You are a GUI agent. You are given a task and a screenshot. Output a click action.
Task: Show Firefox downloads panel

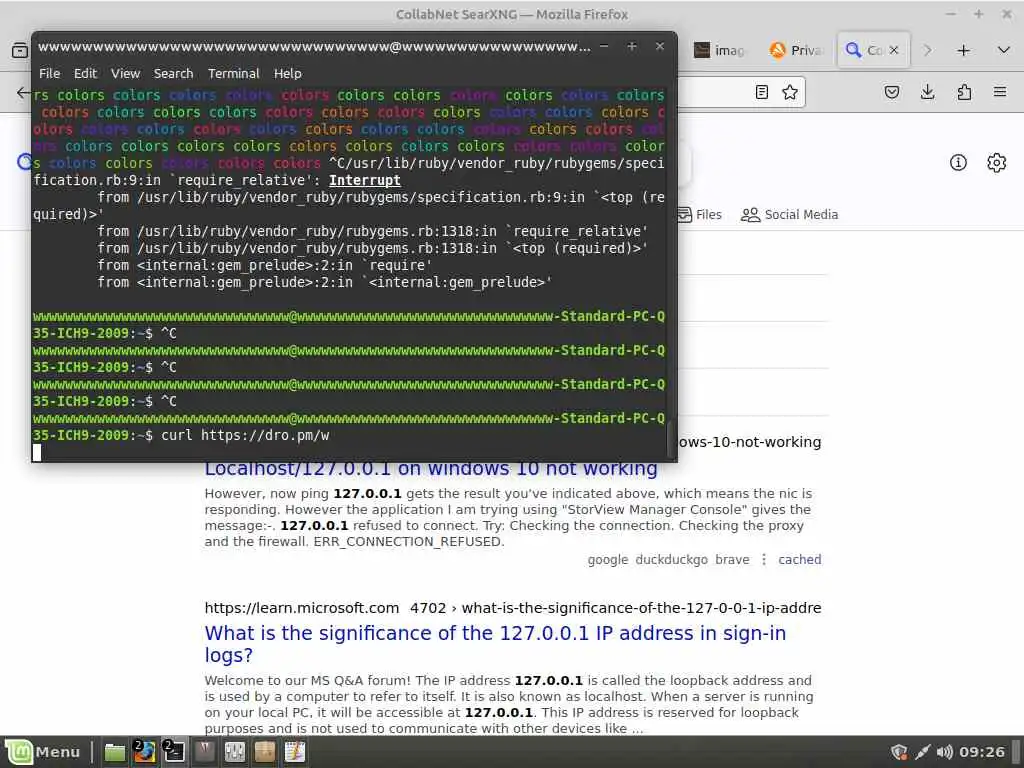click(x=927, y=92)
